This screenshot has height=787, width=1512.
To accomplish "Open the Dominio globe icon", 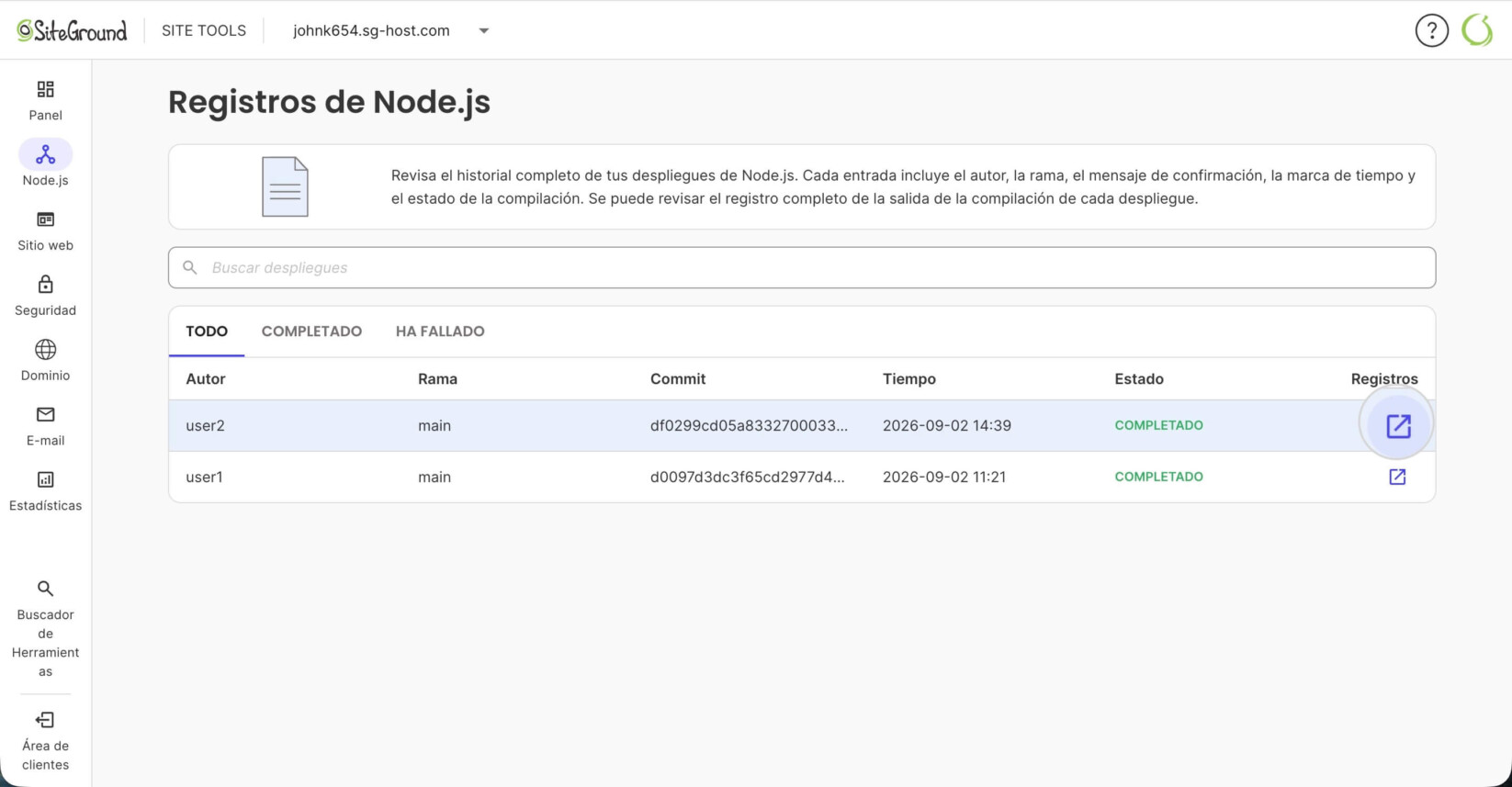I will coord(45,350).
